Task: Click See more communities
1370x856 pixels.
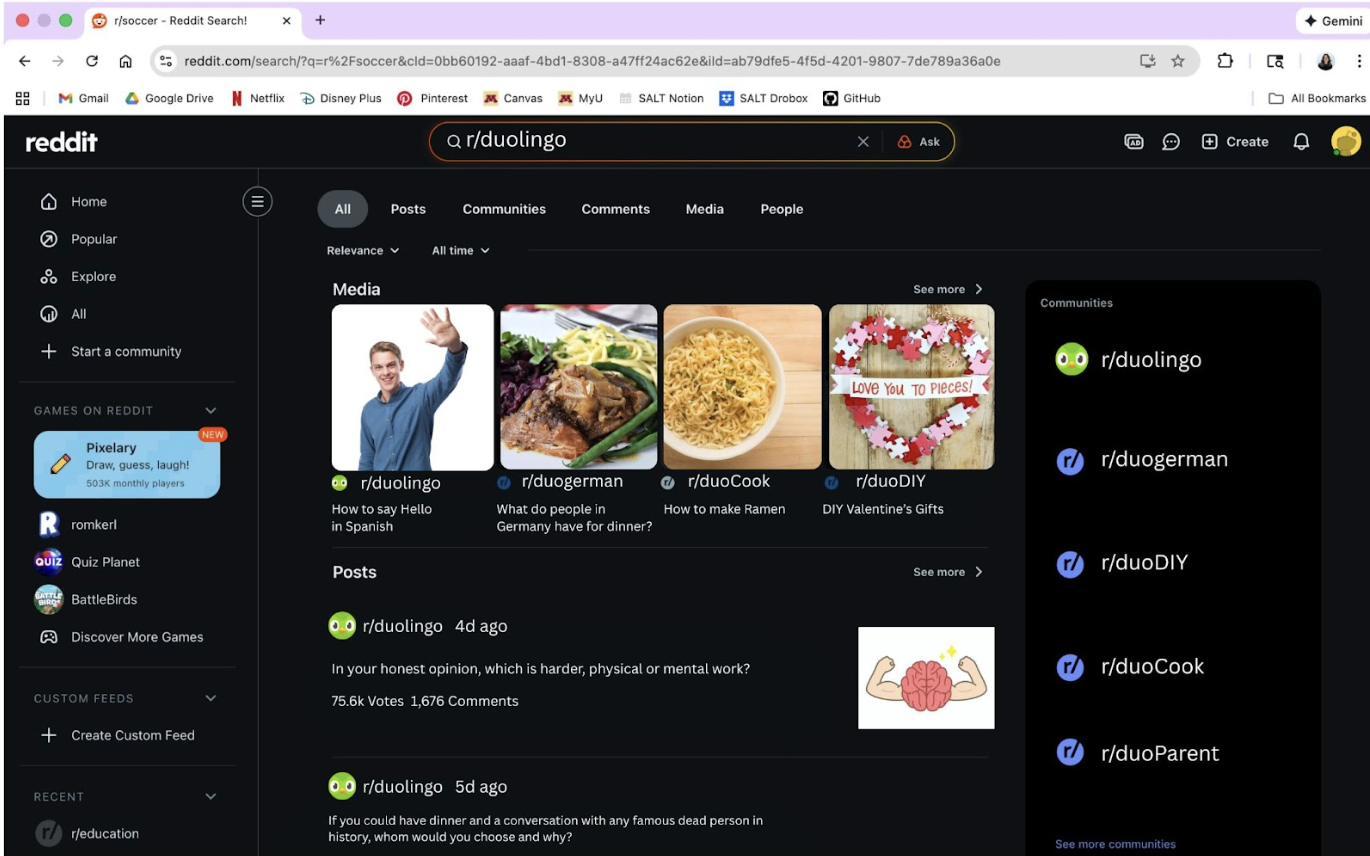Action: click(1115, 844)
